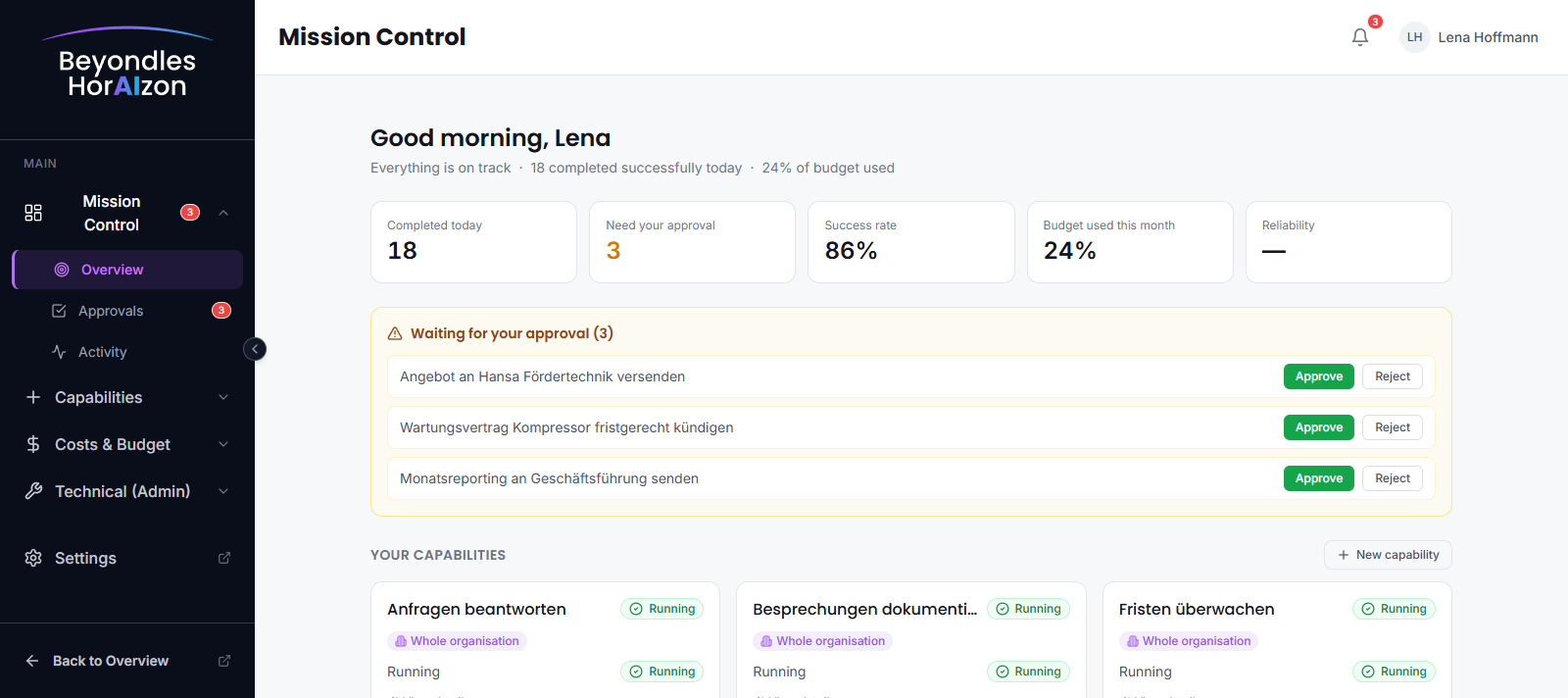Click Running status badge on Fristen überwachen title
The height and width of the screenshot is (698, 1568).
click(1394, 609)
